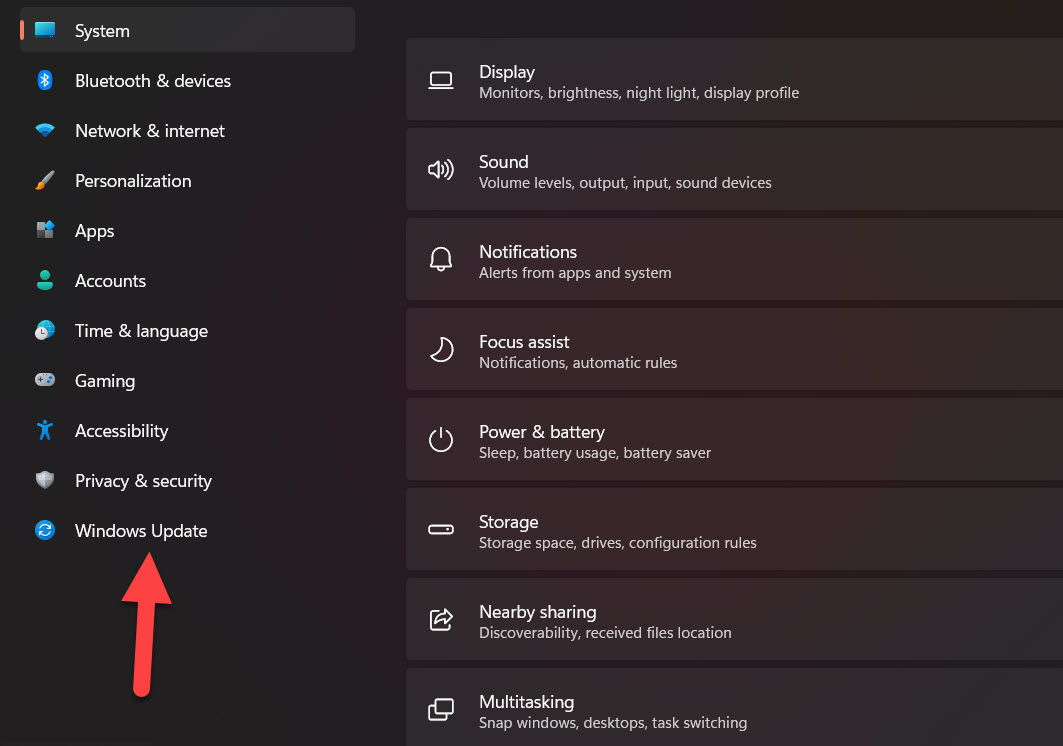Click the Sound speaker icon
The width and height of the screenshot is (1063, 746).
click(441, 170)
